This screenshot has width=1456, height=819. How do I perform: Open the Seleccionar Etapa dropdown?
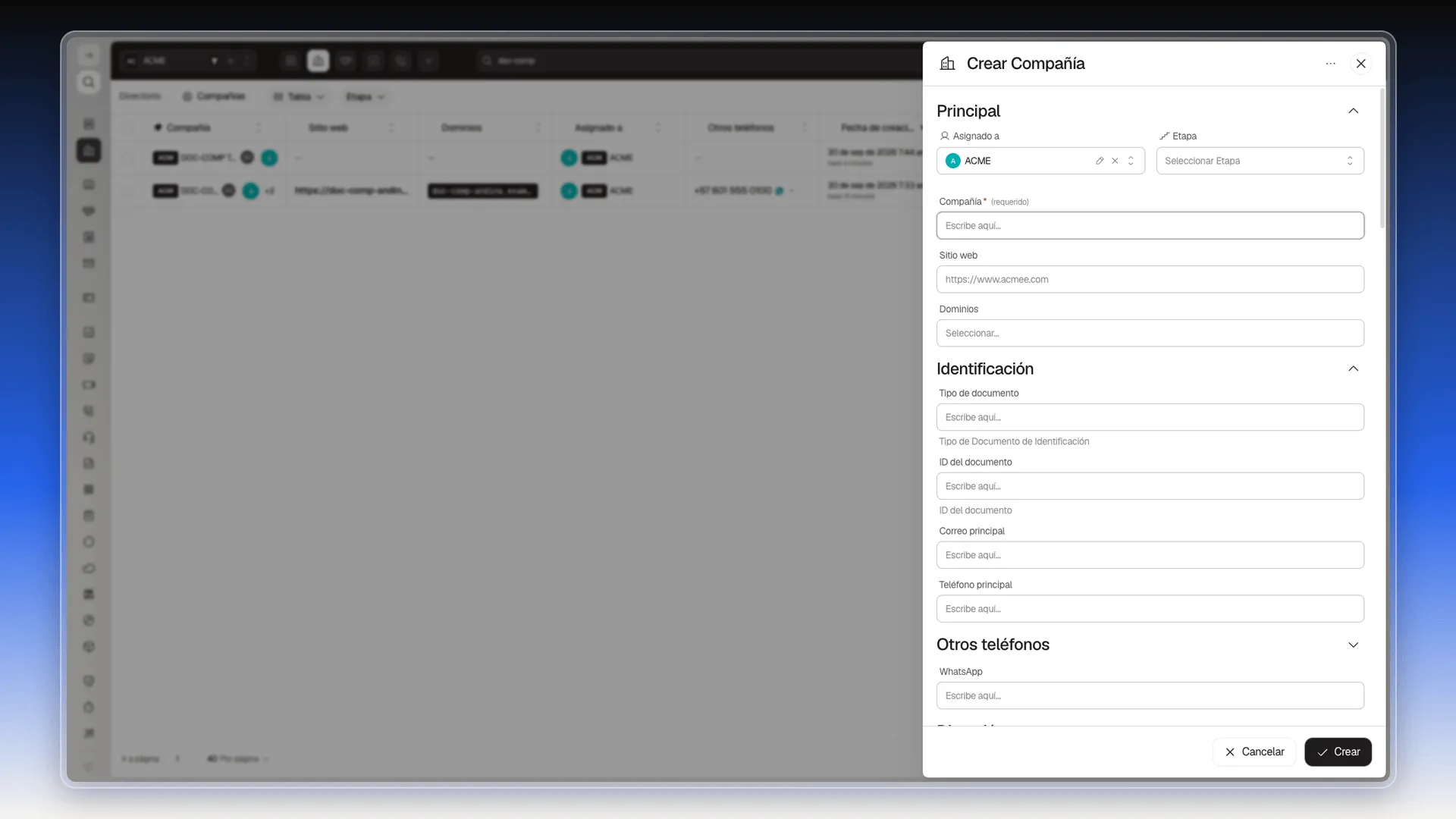click(1260, 161)
